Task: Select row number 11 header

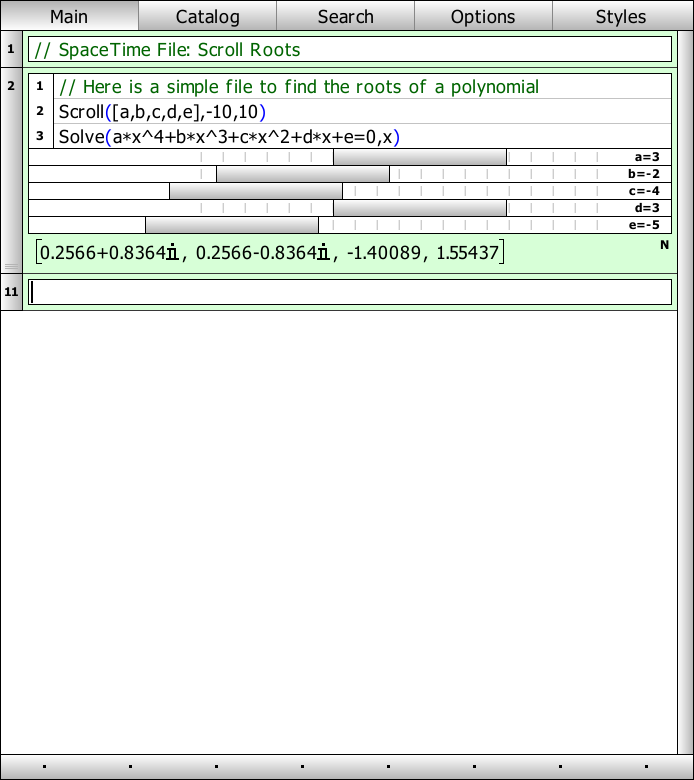Action: coord(11,292)
